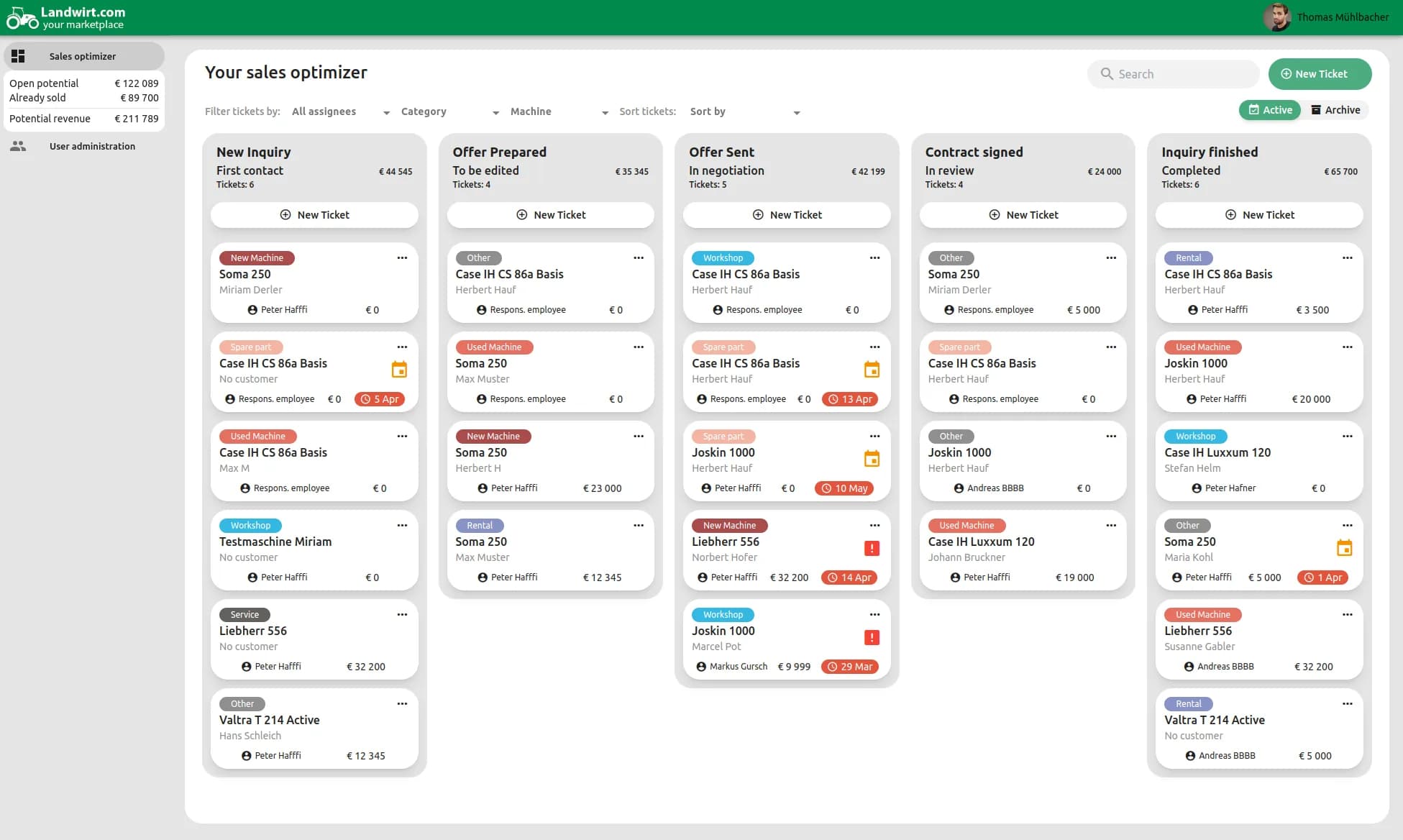Open Soma 250 Herbert H ticket card
Viewport: 1403px width, 840px height.
tap(551, 461)
